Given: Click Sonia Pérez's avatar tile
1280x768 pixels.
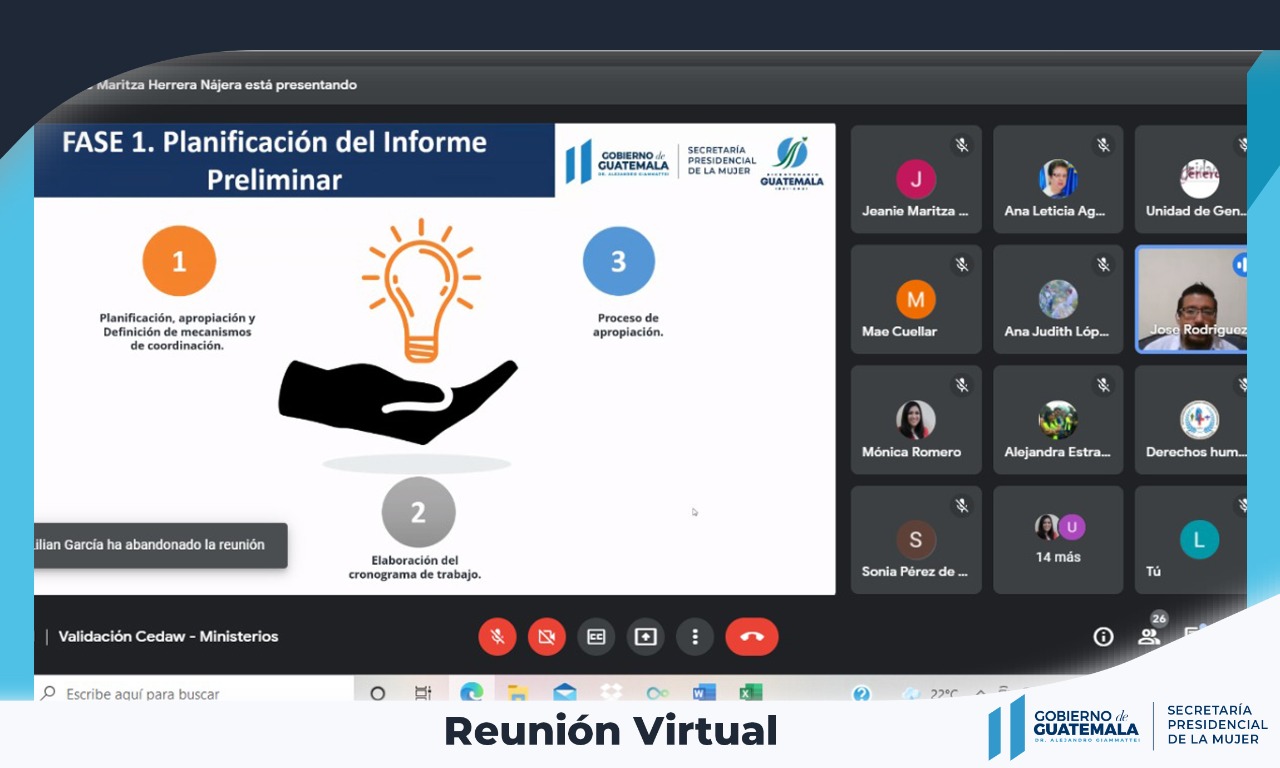Looking at the screenshot, I should [915, 540].
